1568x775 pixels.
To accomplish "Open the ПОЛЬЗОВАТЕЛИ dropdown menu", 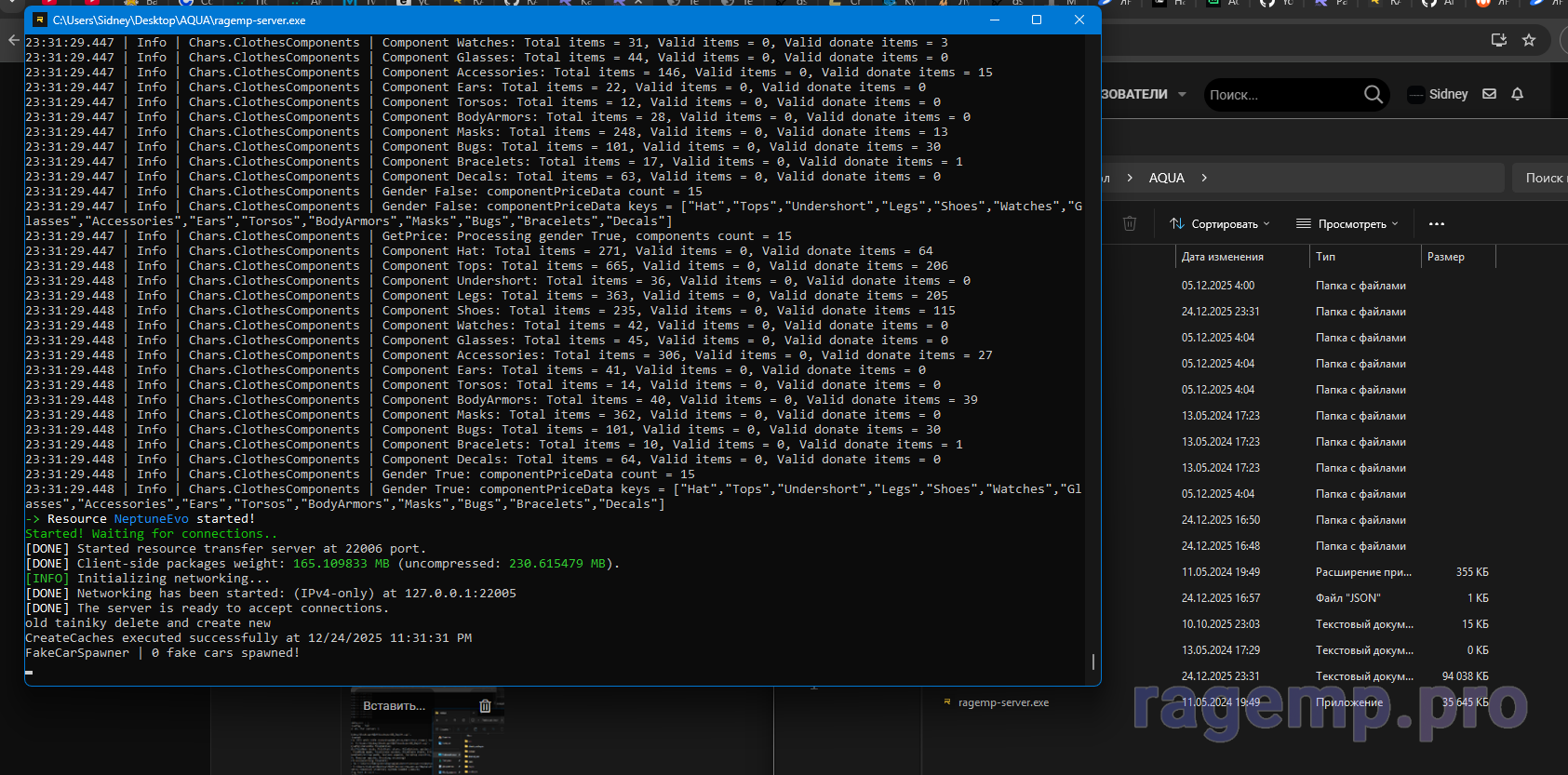I will pos(1144,94).
